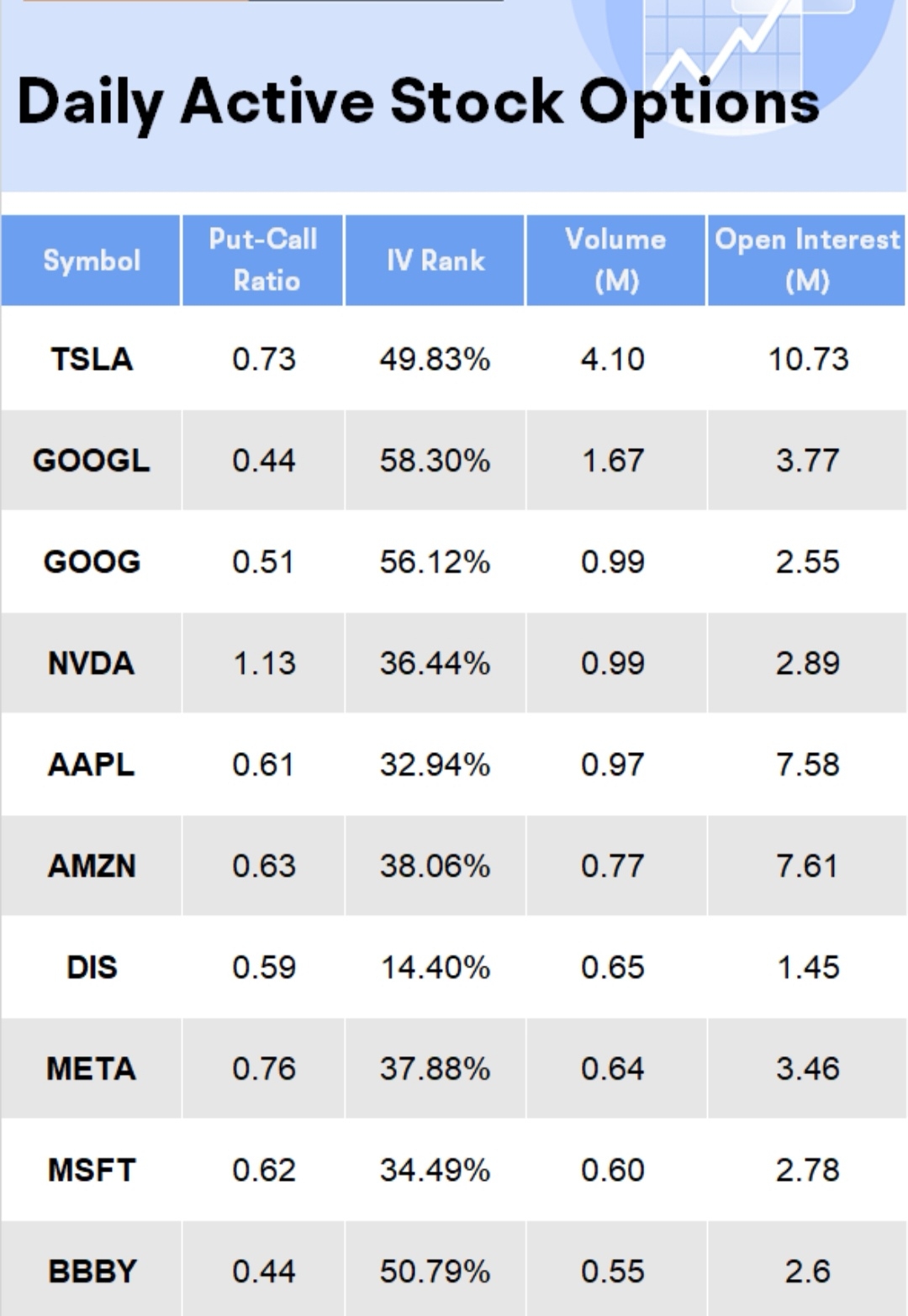Select the MSFT ticker
Image resolution: width=908 pixels, height=1316 pixels.
coord(92,1171)
